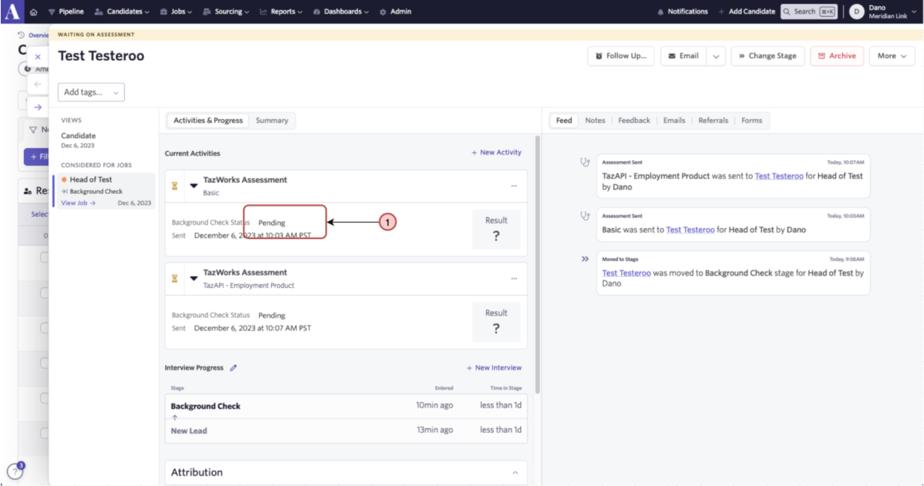Open the Dano user account menu
The width and height of the screenshot is (924, 486).
coord(883,12)
